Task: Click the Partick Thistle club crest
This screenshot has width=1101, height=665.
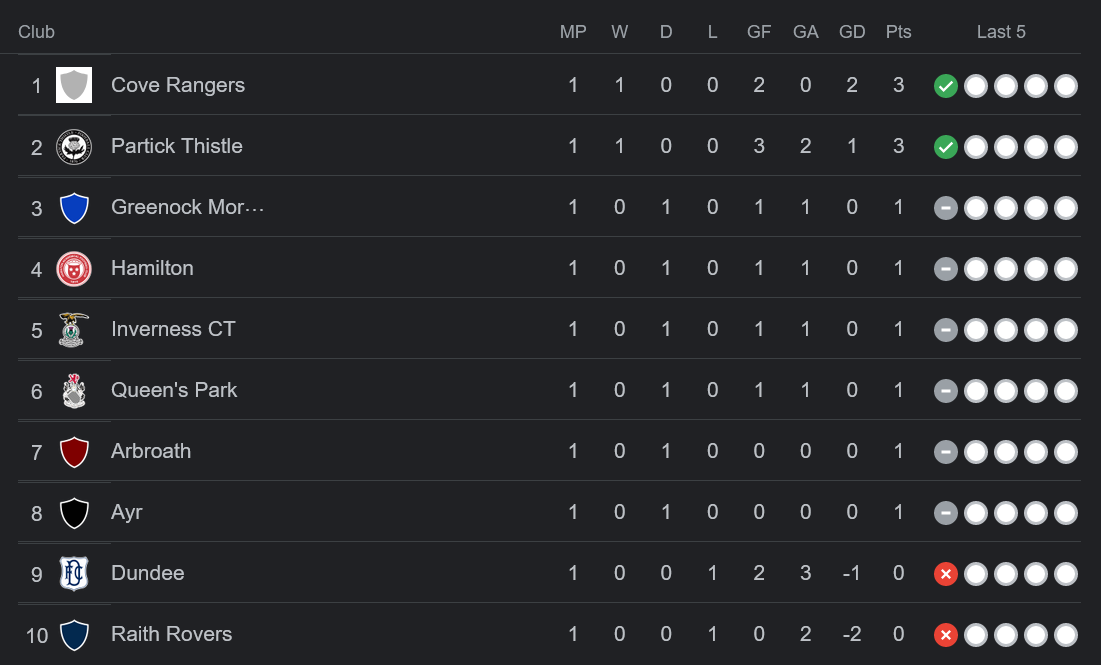Action: [74, 147]
